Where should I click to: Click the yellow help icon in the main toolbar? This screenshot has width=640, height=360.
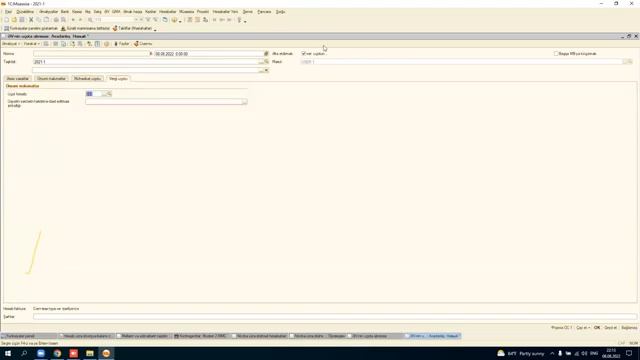coord(174,20)
